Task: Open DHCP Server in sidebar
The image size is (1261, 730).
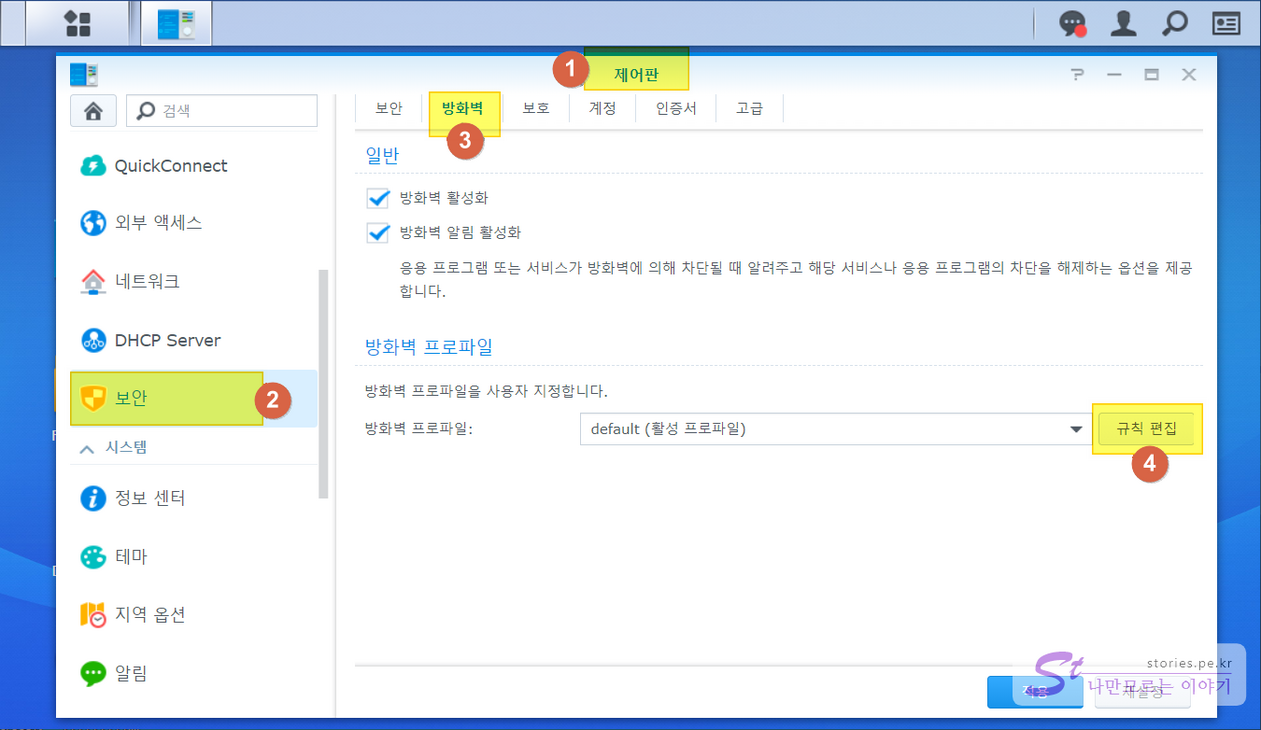Action: pos(167,340)
